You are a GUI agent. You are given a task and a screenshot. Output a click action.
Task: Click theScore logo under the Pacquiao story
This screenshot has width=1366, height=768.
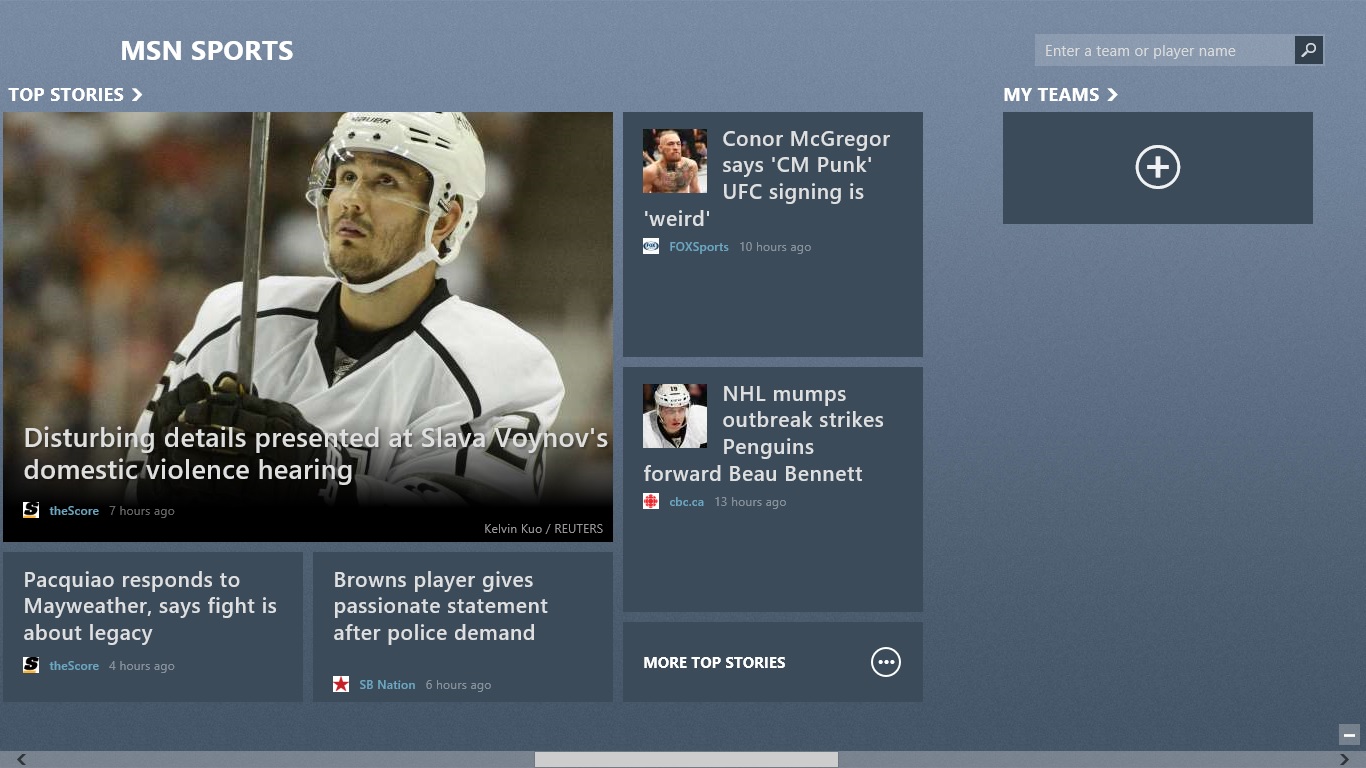31,665
